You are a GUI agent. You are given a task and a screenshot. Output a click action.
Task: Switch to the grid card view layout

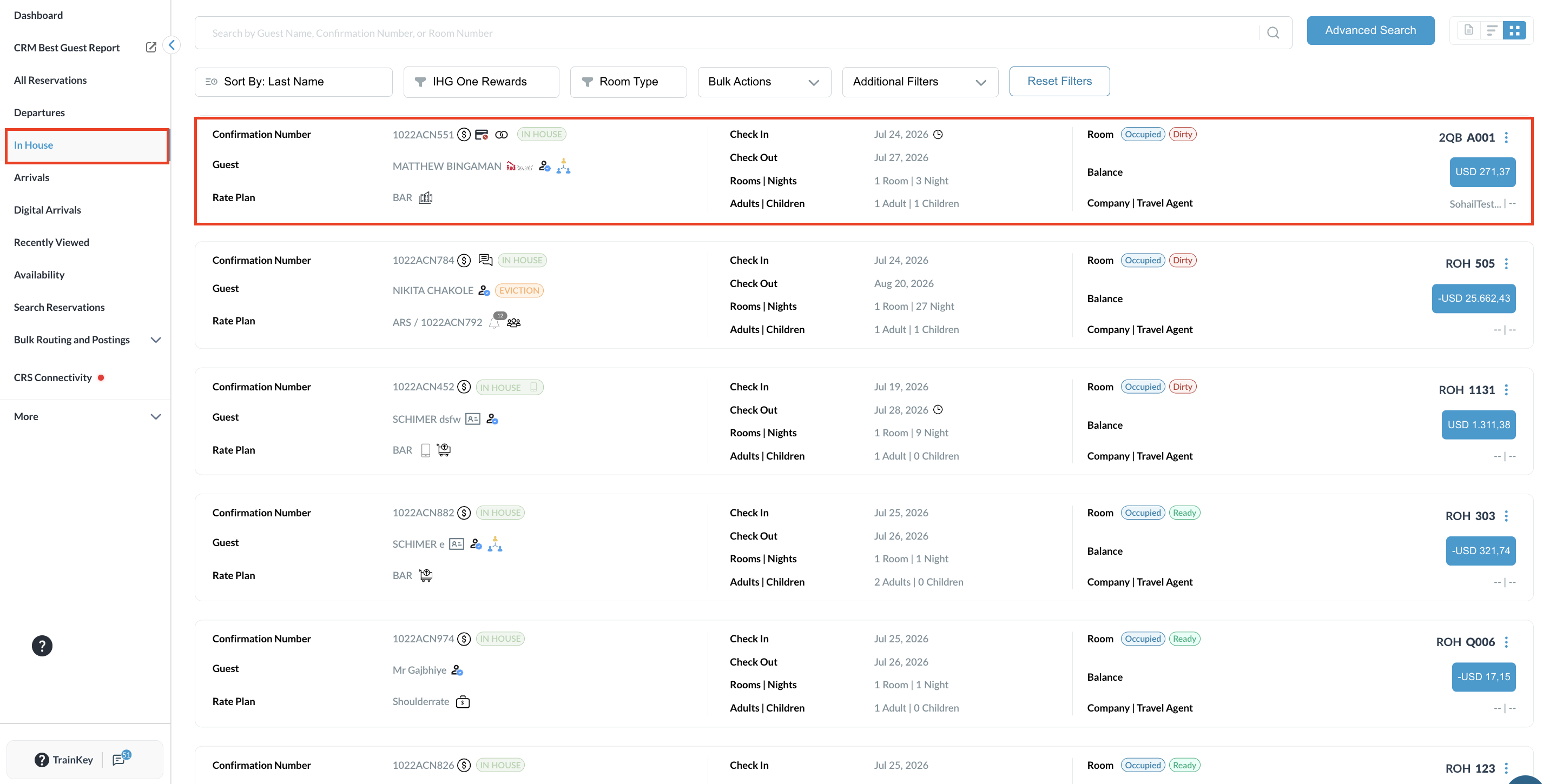coord(1514,30)
